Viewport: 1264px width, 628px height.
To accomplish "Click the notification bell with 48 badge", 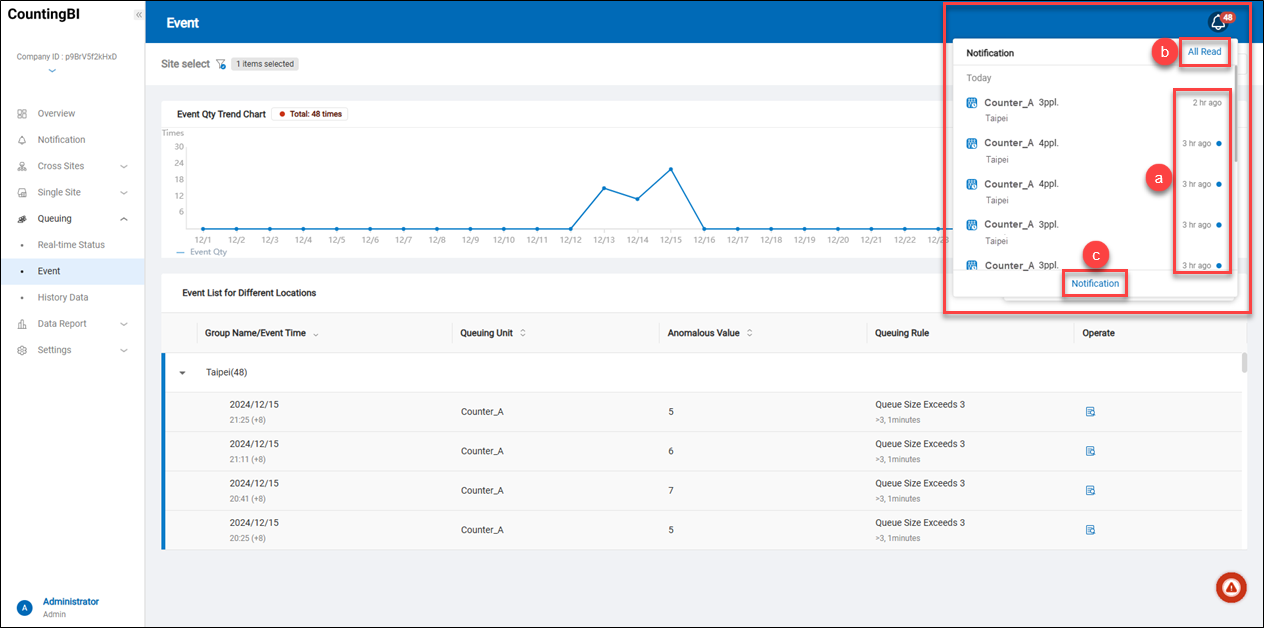I will tap(1218, 22).
